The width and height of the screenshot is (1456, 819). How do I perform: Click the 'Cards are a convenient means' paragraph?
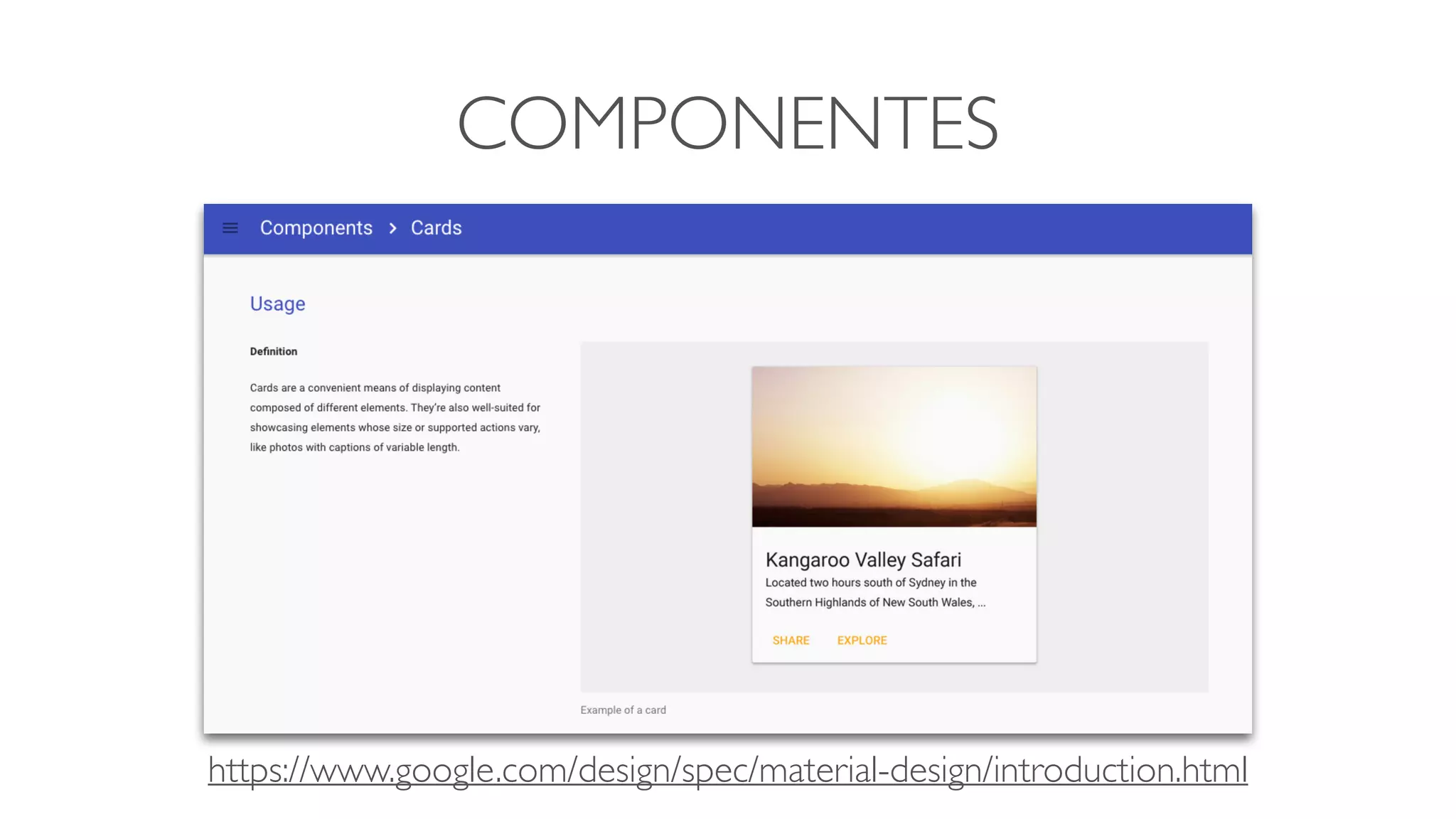pyautogui.click(x=395, y=417)
